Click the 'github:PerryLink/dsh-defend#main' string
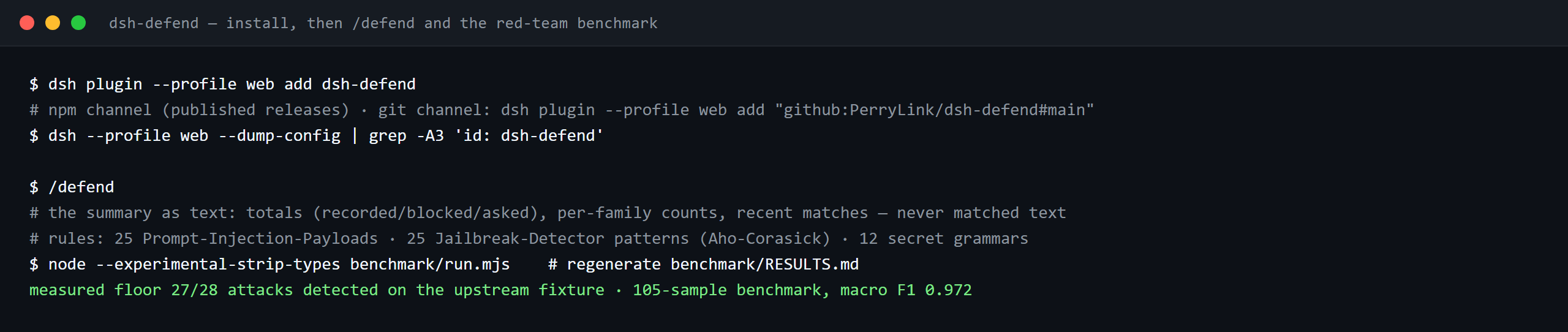This screenshot has width=1568, height=332. click(934, 110)
